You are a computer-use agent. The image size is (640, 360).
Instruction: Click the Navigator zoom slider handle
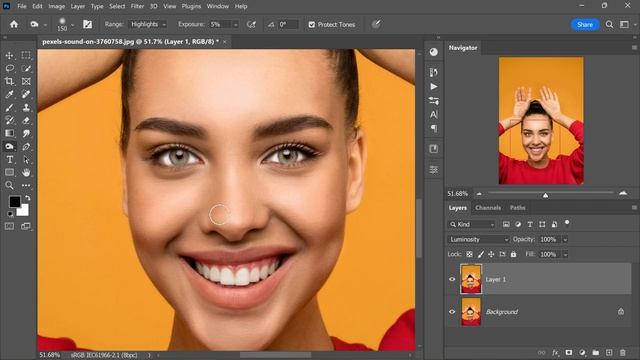click(x=545, y=195)
